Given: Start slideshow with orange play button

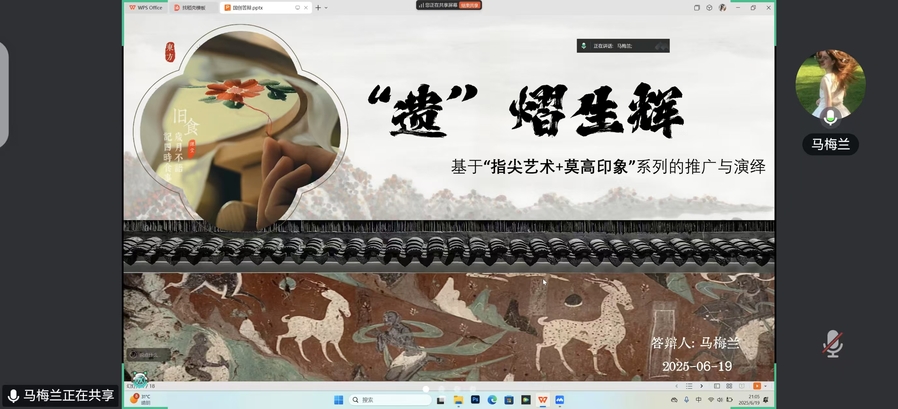Looking at the screenshot, I should point(757,386).
